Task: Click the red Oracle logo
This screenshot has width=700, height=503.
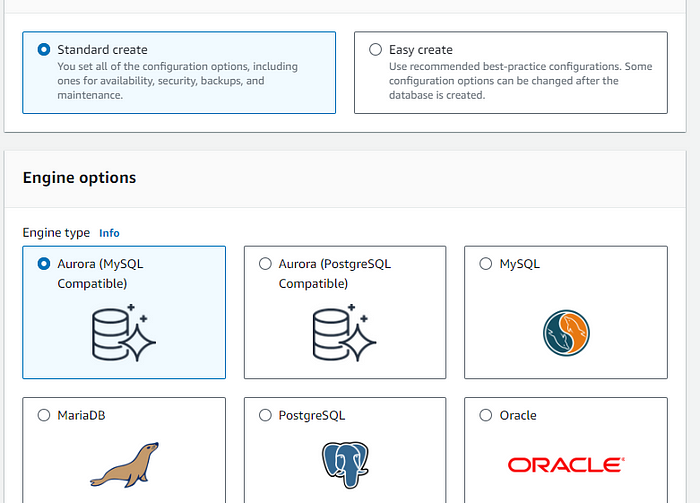Action: pos(566,465)
